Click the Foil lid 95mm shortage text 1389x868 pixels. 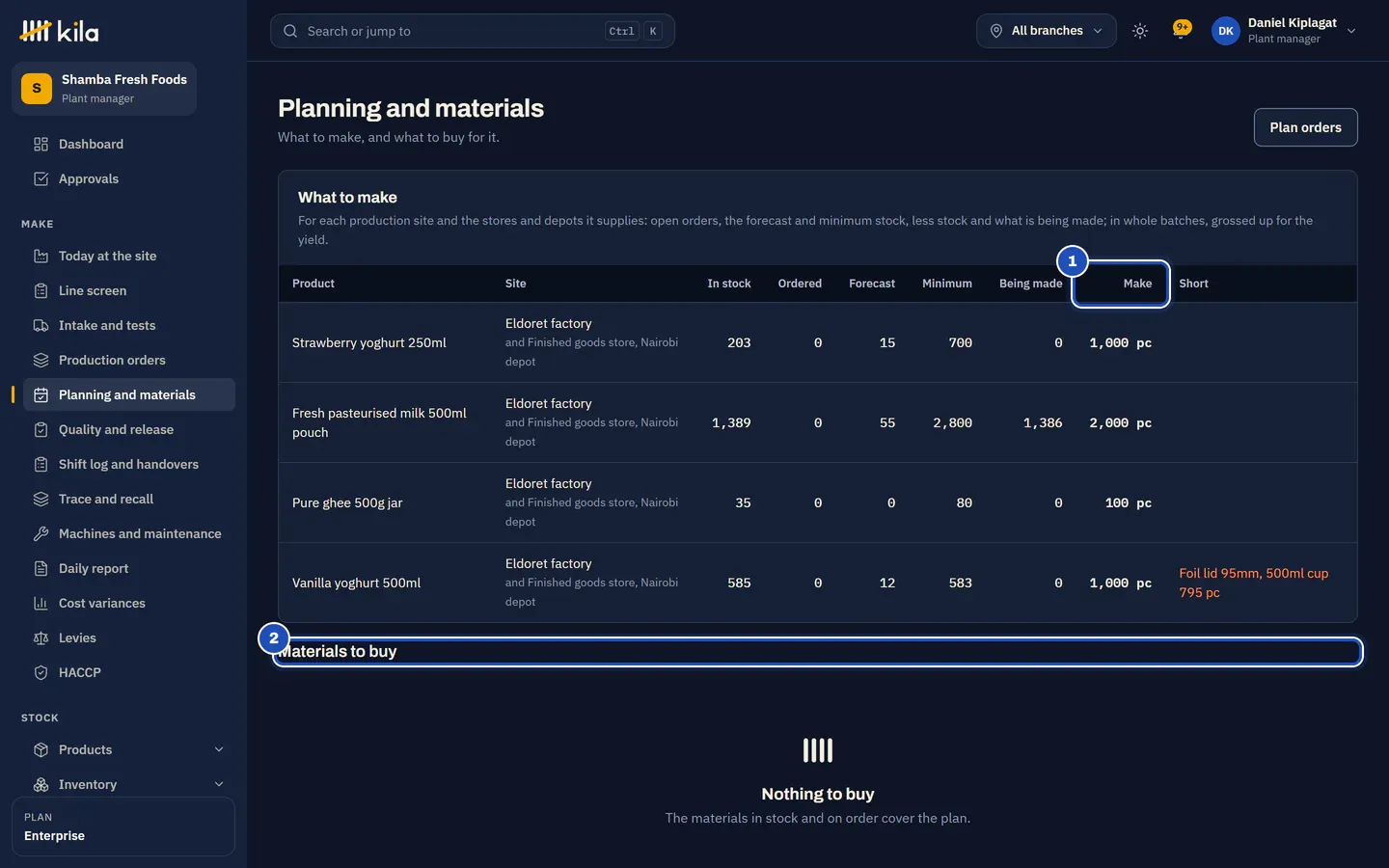tap(1254, 583)
